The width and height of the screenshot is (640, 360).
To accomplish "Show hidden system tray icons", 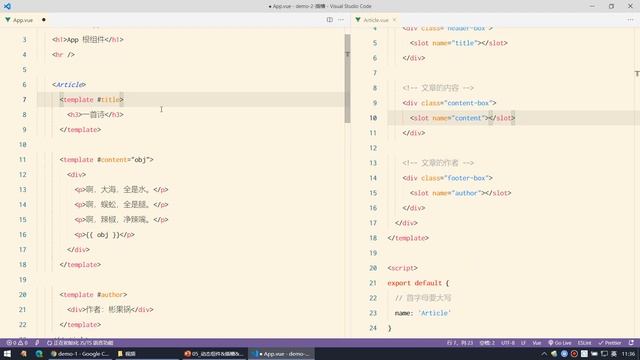I will pyautogui.click(x=544, y=354).
